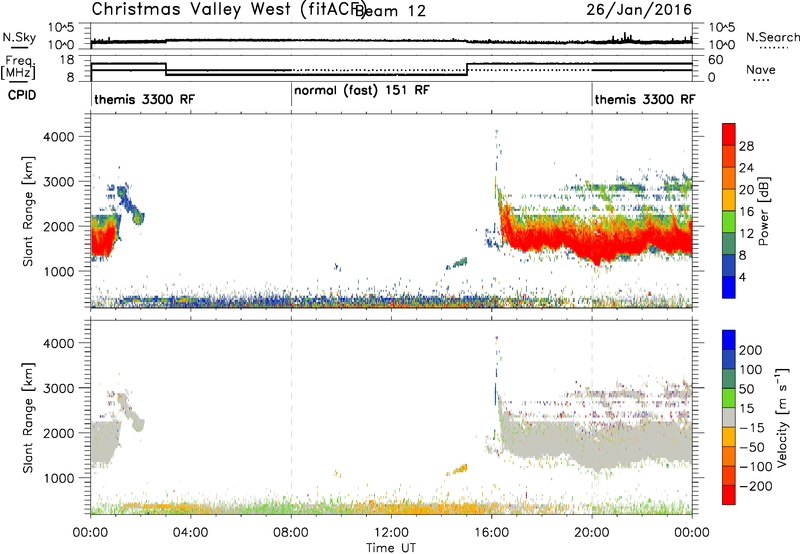This screenshot has width=800, height=554.
Task: Click the "12:00" time axis label
Action: pyautogui.click(x=391, y=533)
